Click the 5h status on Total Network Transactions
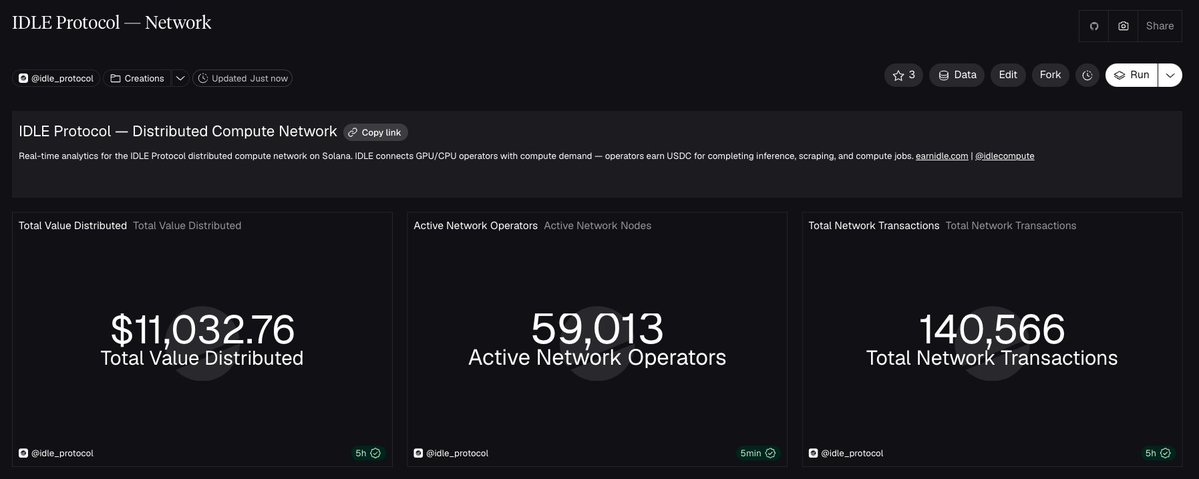 pyautogui.click(x=1158, y=453)
